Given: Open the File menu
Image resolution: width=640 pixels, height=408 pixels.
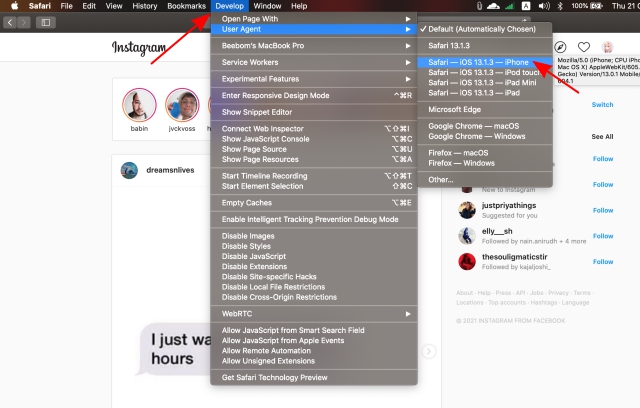Looking at the screenshot, I should pyautogui.click(x=66, y=6).
